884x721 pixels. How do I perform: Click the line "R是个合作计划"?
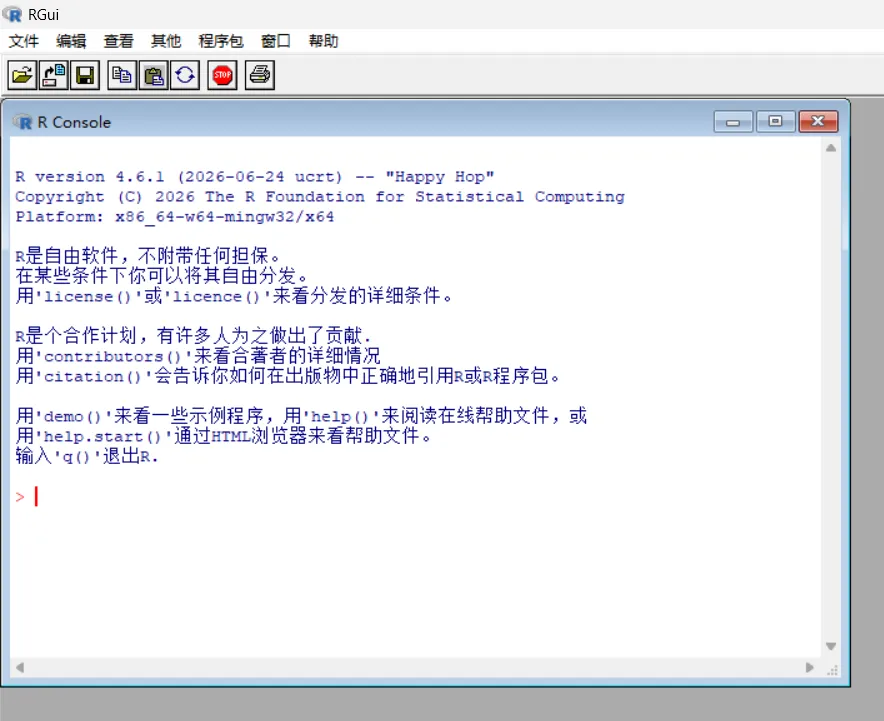[x=193, y=335]
